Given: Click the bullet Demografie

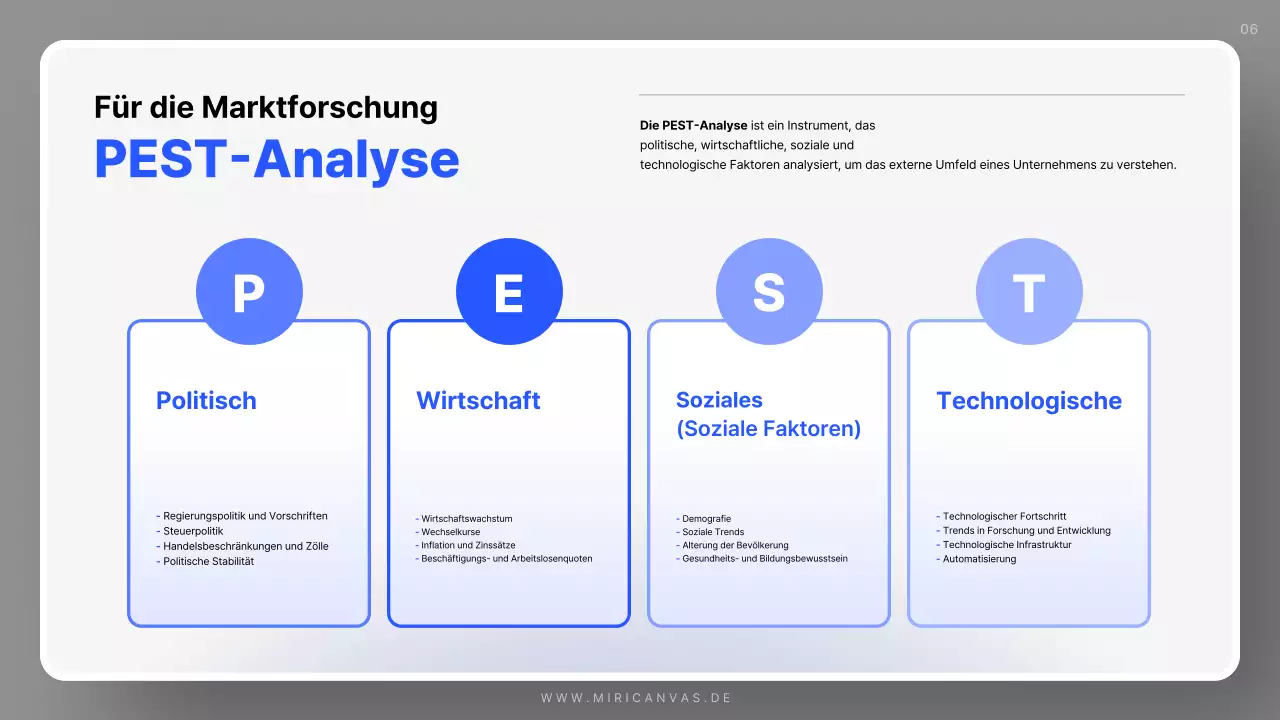Looking at the screenshot, I should pyautogui.click(x=705, y=518).
